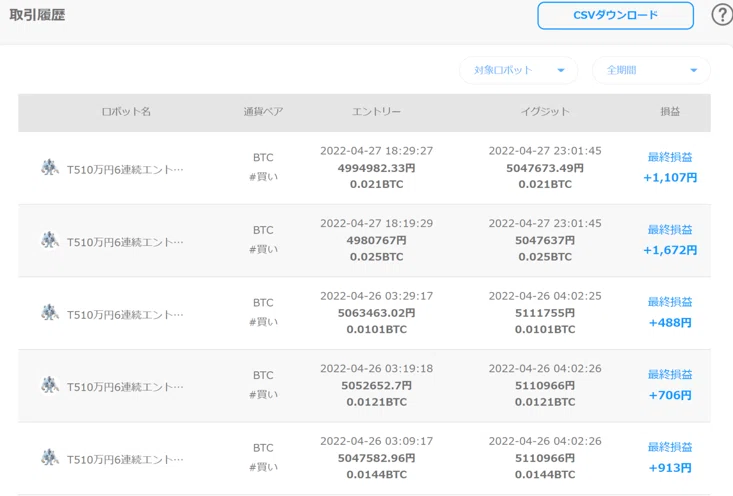Click the help question mark icon

[x=723, y=15]
